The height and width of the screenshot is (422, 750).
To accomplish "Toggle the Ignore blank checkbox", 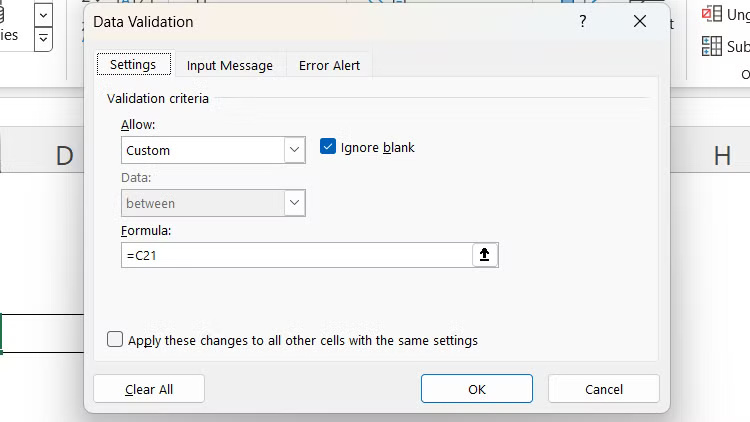I will coord(328,147).
